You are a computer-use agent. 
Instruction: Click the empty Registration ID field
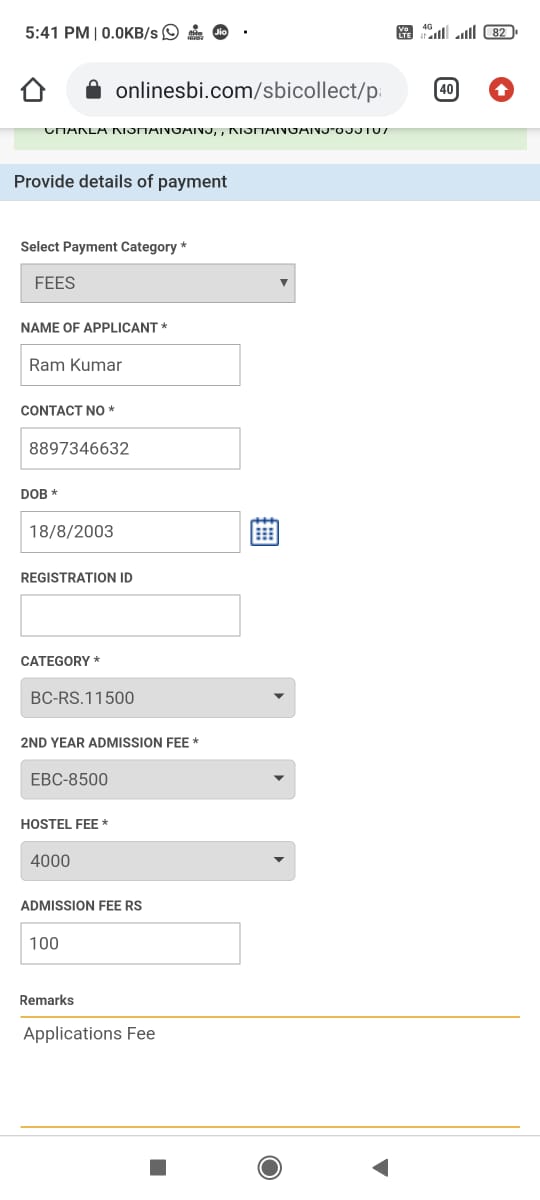(x=130, y=615)
